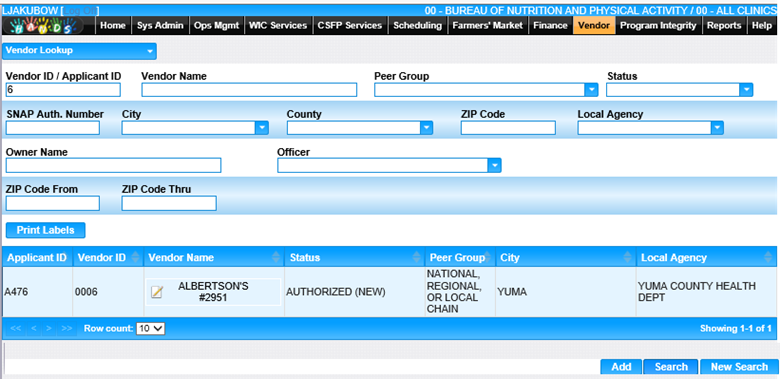This screenshot has width=780, height=379.
Task: Expand the Vendor Lookup dropdown
Action: (x=80, y=51)
